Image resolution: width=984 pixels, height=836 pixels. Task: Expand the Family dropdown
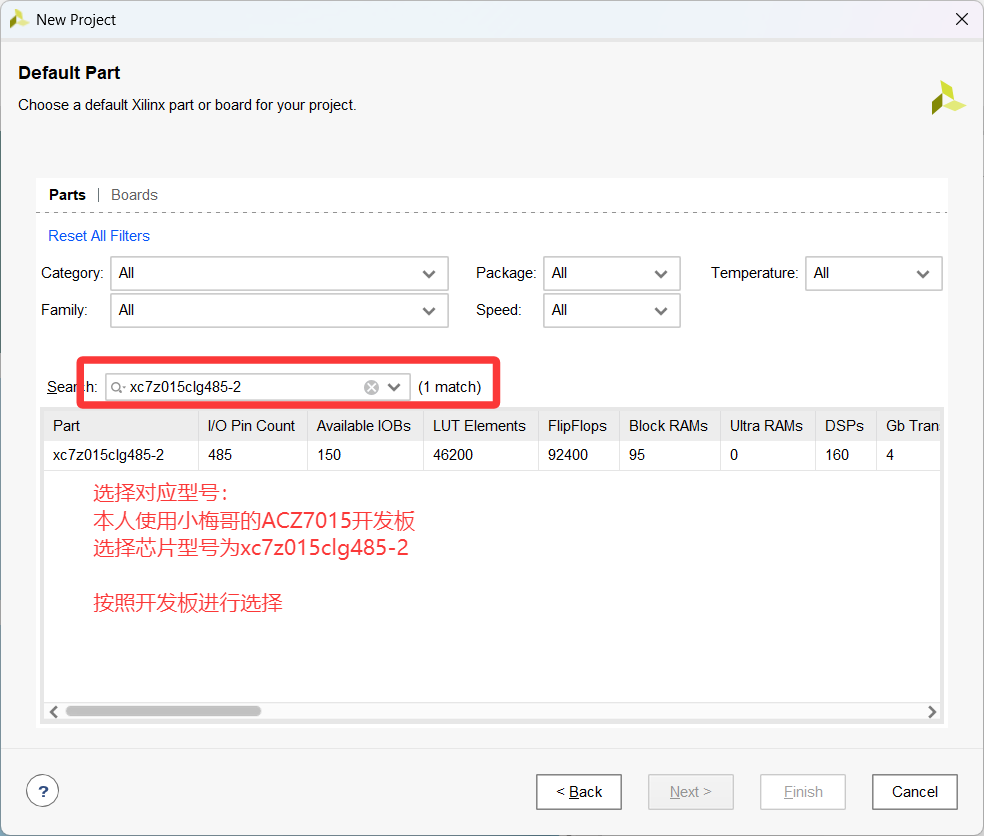pos(279,310)
